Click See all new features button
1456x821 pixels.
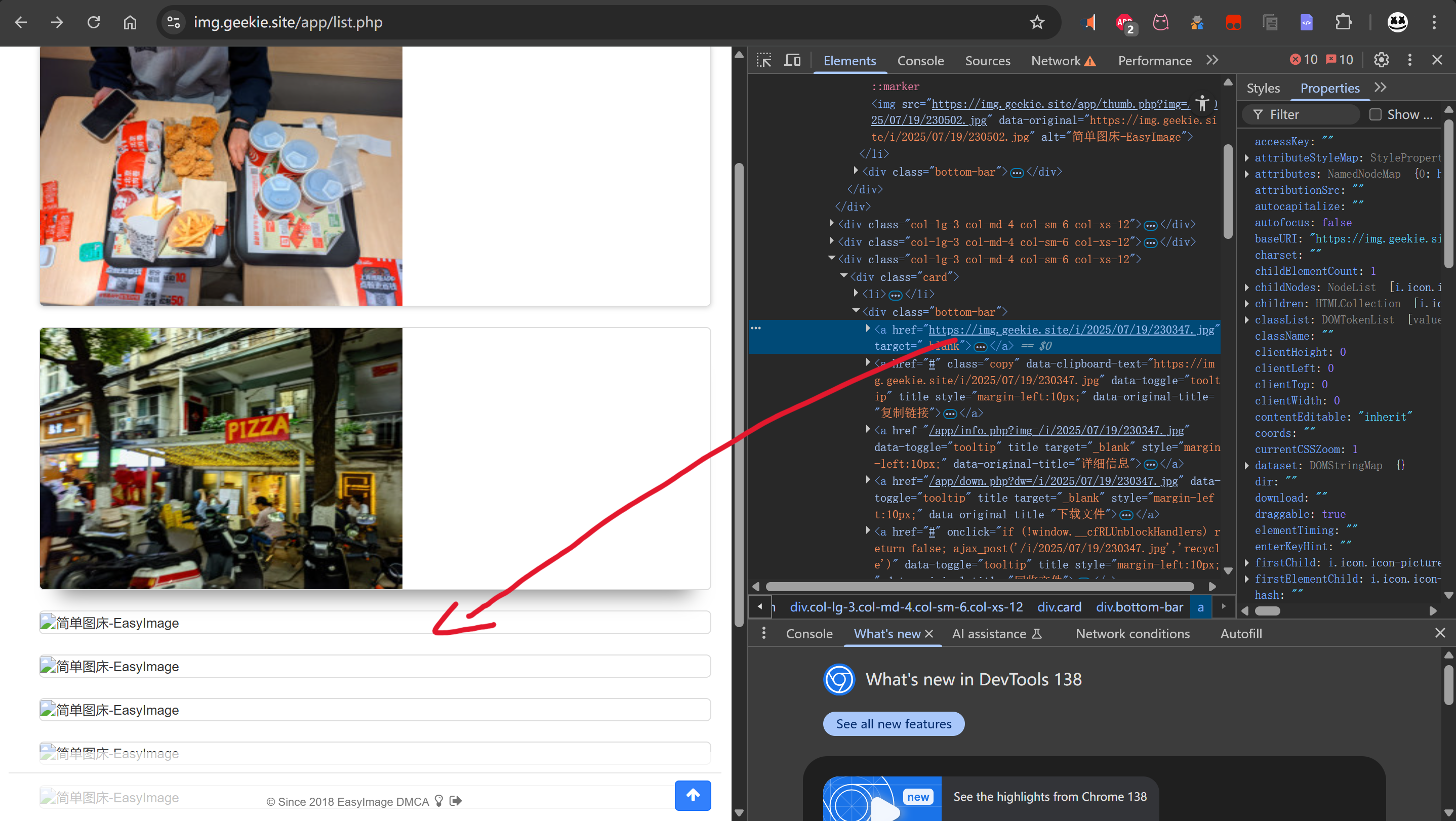(x=893, y=724)
